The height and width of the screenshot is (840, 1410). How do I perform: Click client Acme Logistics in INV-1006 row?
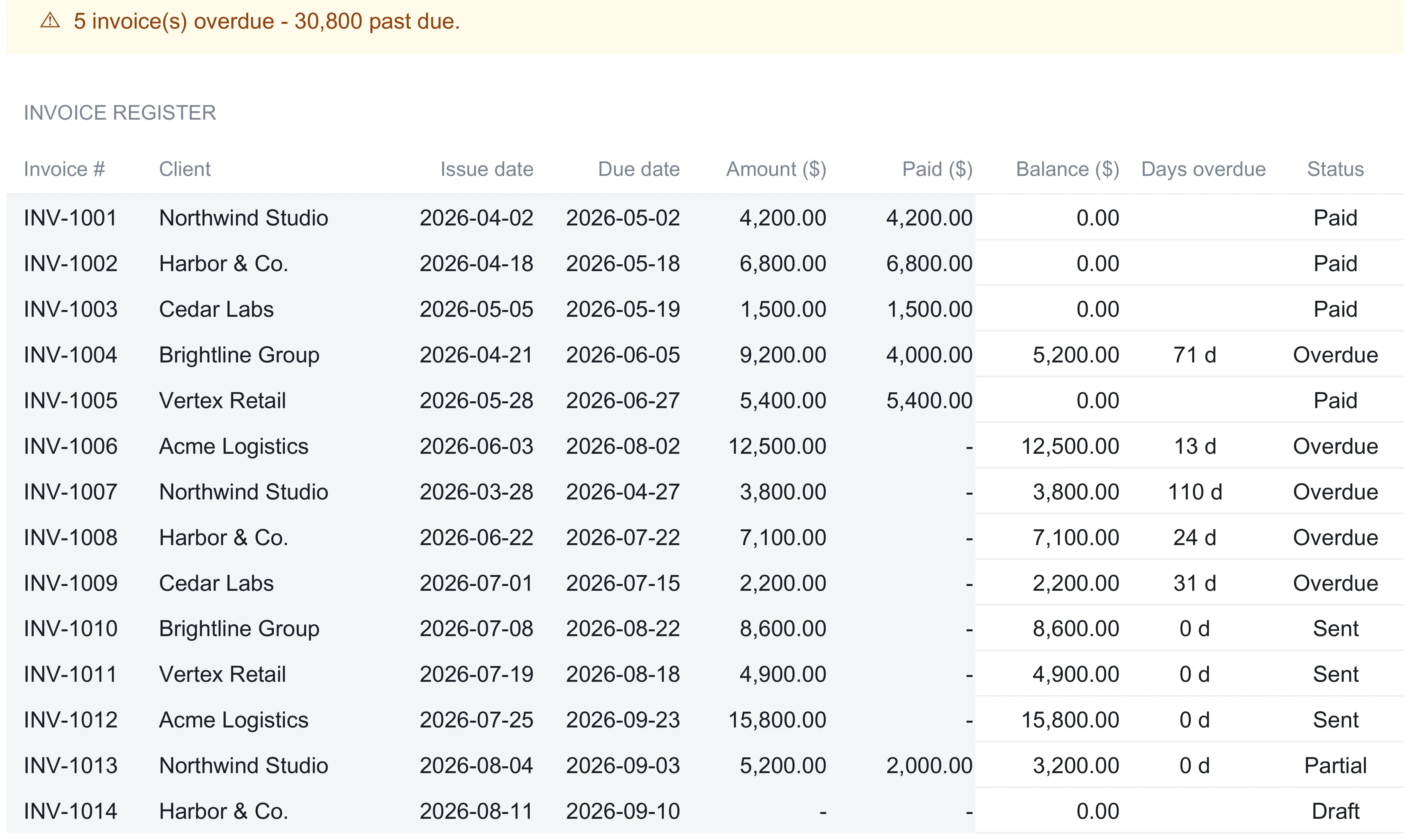pyautogui.click(x=234, y=447)
